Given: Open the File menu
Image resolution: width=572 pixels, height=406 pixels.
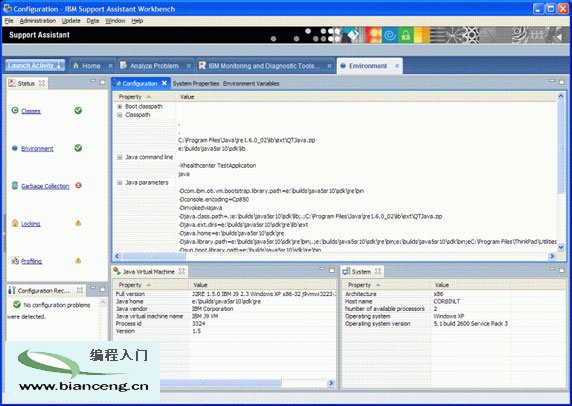Looking at the screenshot, I should (9, 21).
